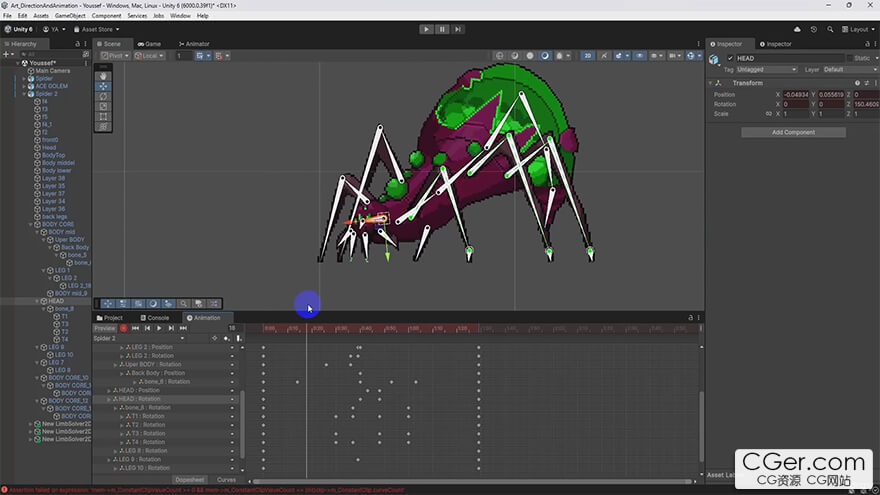Open the Layer Default dropdown

point(849,70)
